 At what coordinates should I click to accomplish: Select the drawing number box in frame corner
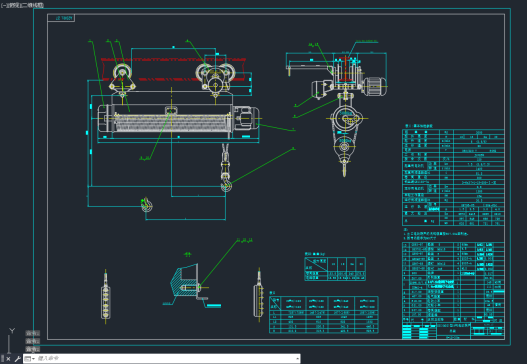click(61, 18)
